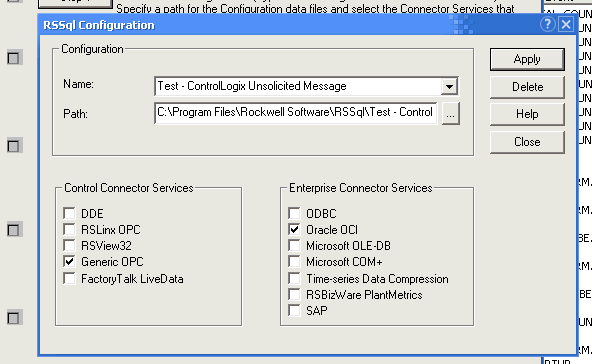Enable the SAP connector checkbox
Image resolution: width=592 pixels, height=364 pixels.
tap(294, 310)
